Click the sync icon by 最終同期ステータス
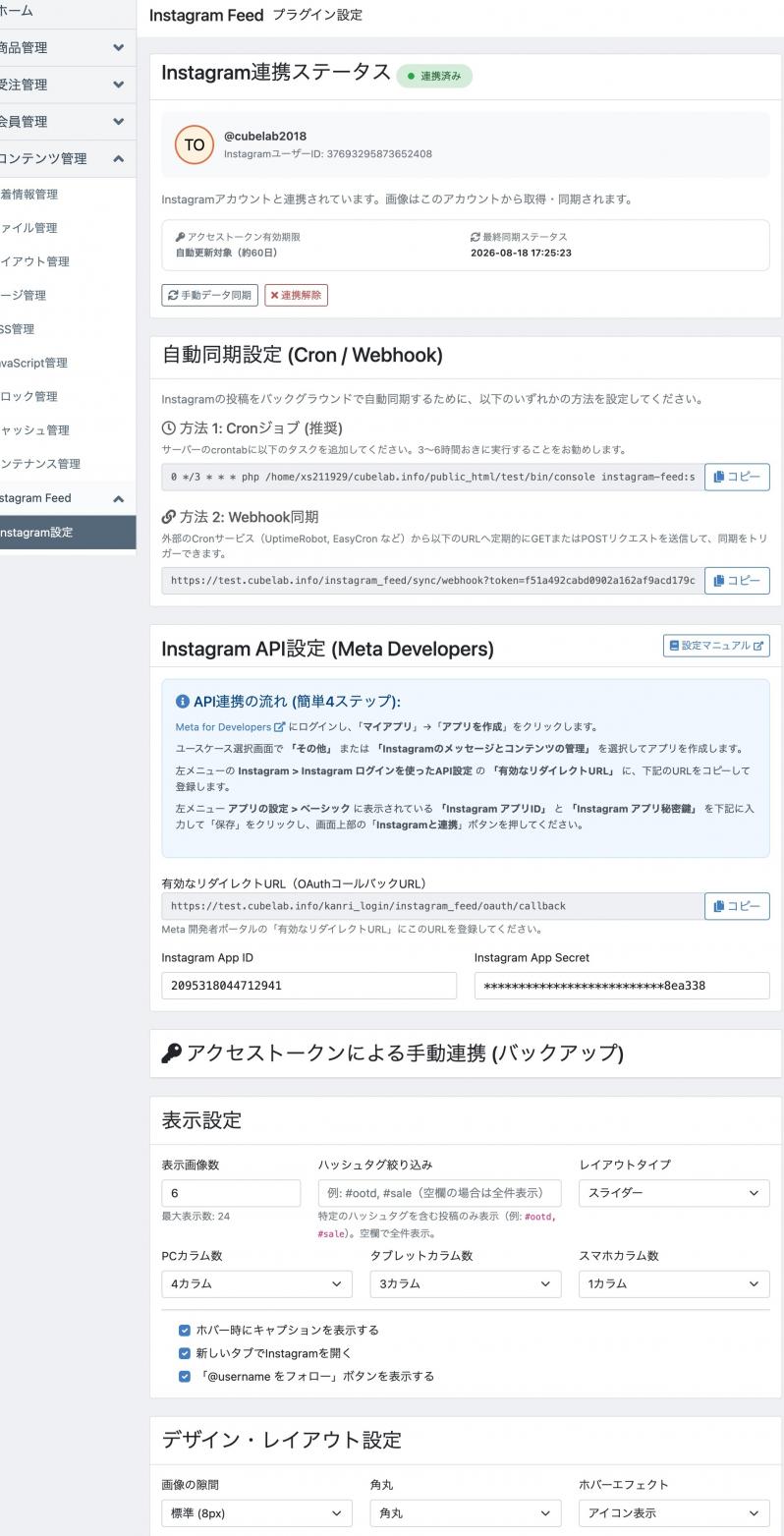Viewport: 784px width, 1536px height. (x=476, y=238)
